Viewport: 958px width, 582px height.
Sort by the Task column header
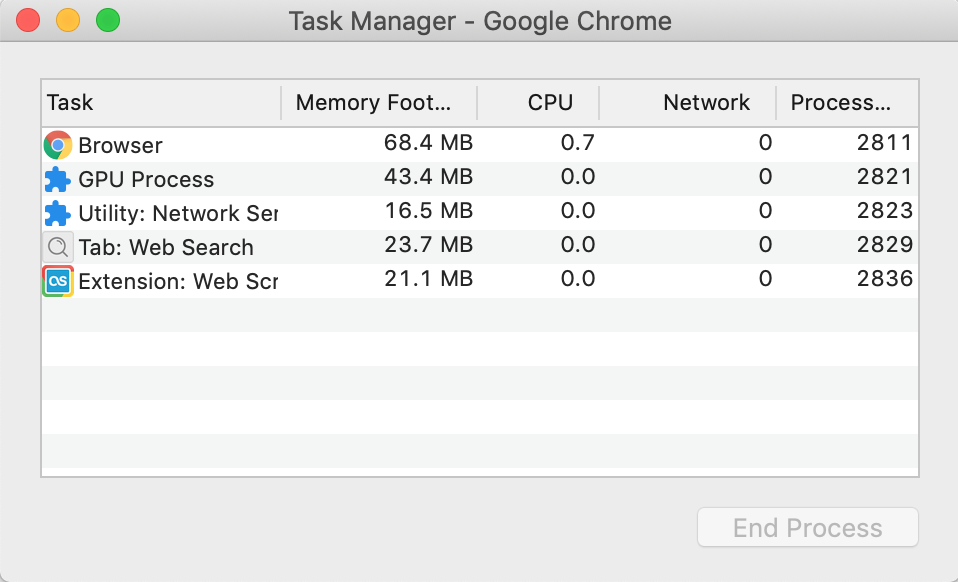(161, 103)
